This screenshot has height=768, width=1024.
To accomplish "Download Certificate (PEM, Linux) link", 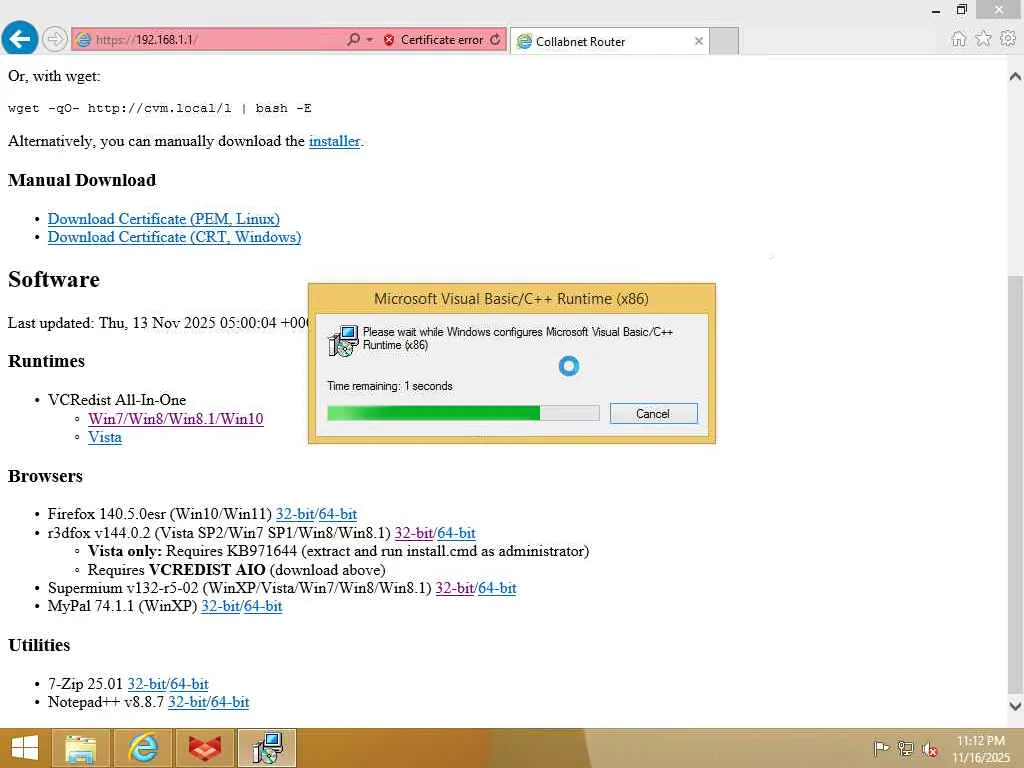I will click(x=164, y=219).
